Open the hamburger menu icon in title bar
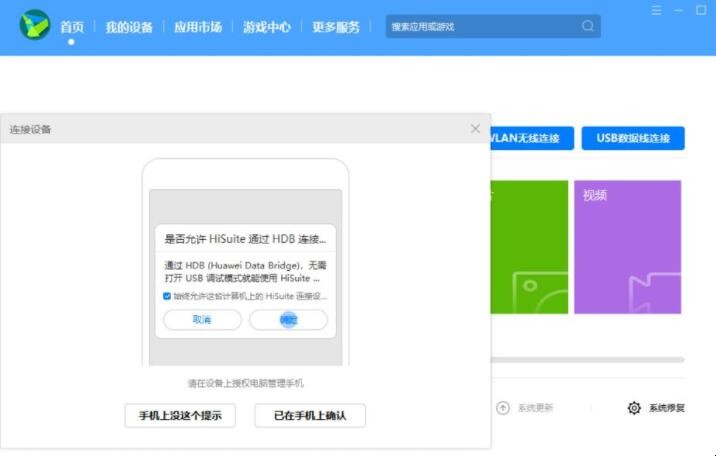The width and height of the screenshot is (716, 456). pos(657,10)
